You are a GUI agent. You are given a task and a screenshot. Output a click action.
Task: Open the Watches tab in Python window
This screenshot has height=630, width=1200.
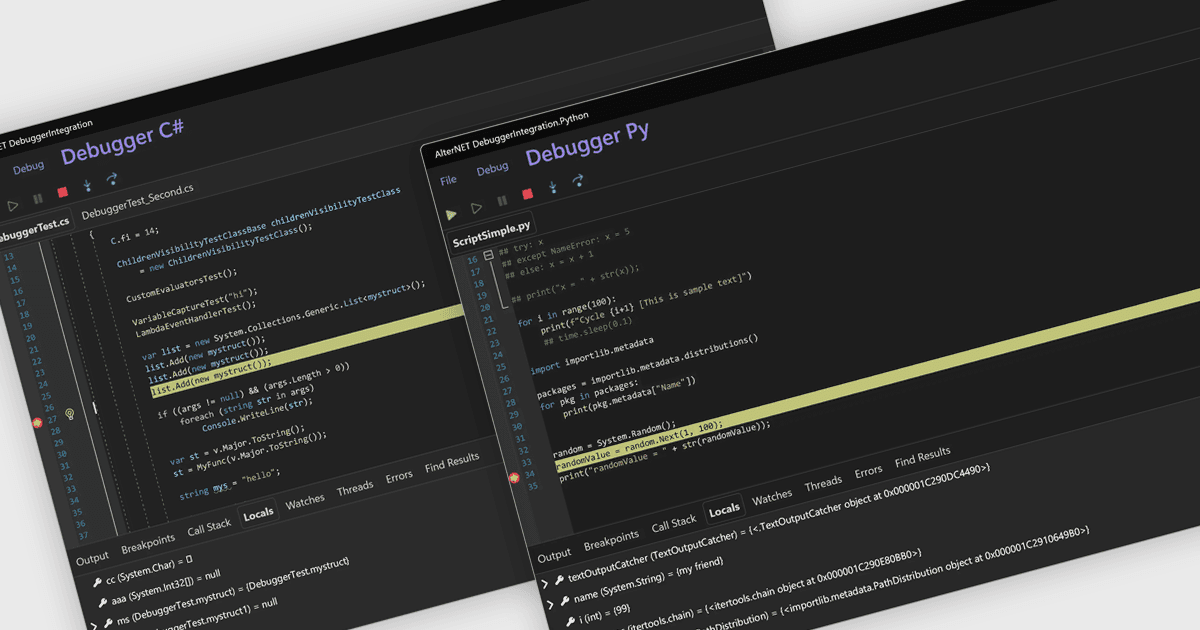(772, 497)
